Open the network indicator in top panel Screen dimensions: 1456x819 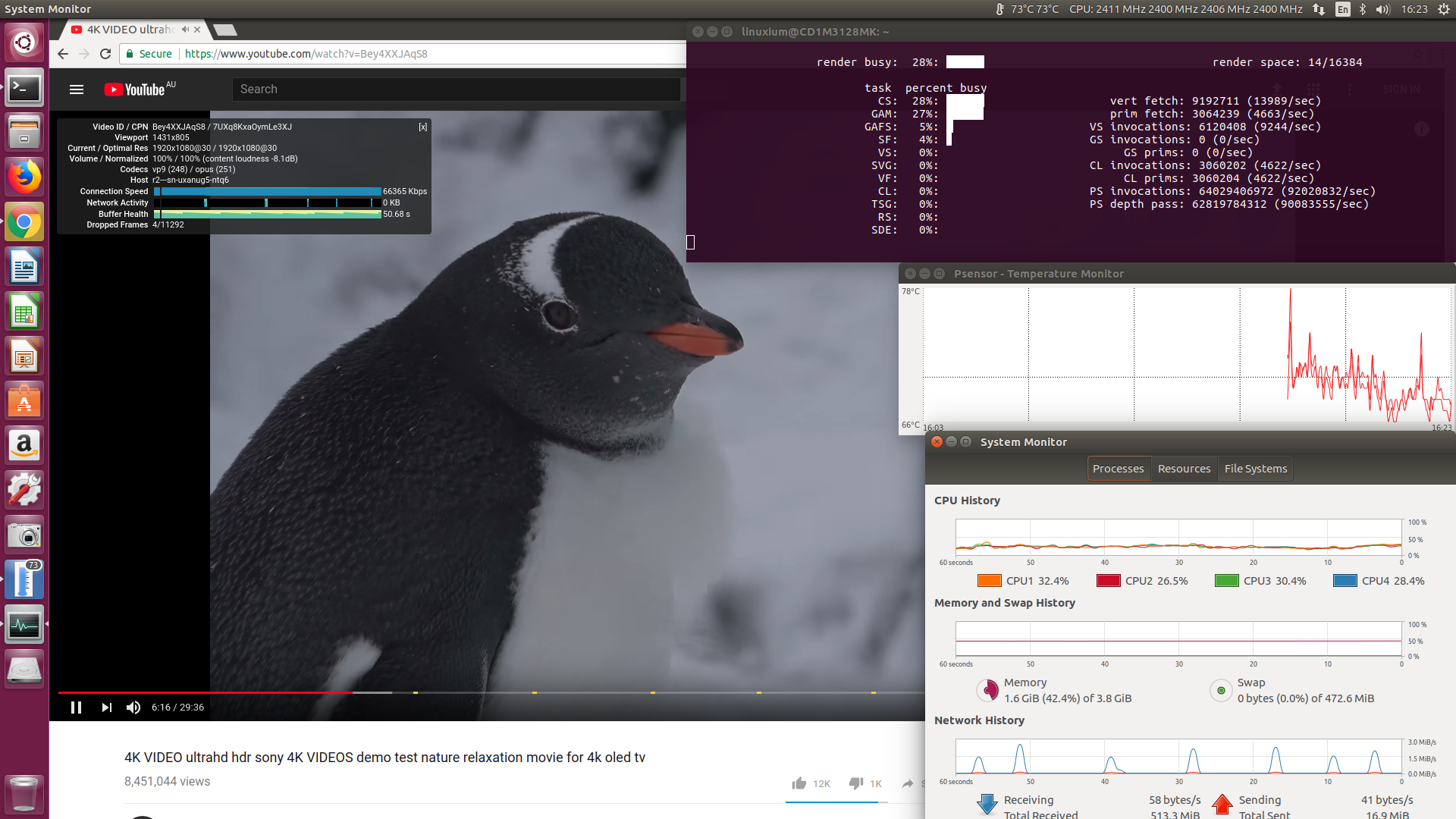pyautogui.click(x=1319, y=9)
